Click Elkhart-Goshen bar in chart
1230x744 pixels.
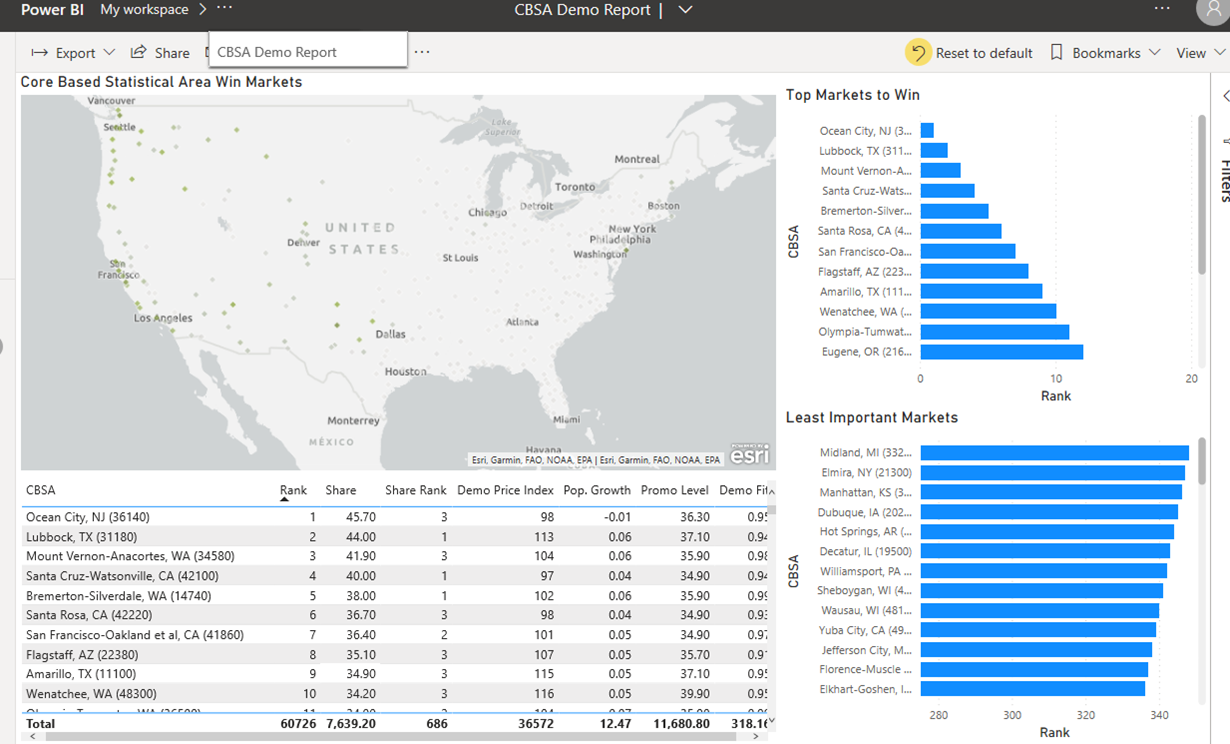tap(1033, 689)
